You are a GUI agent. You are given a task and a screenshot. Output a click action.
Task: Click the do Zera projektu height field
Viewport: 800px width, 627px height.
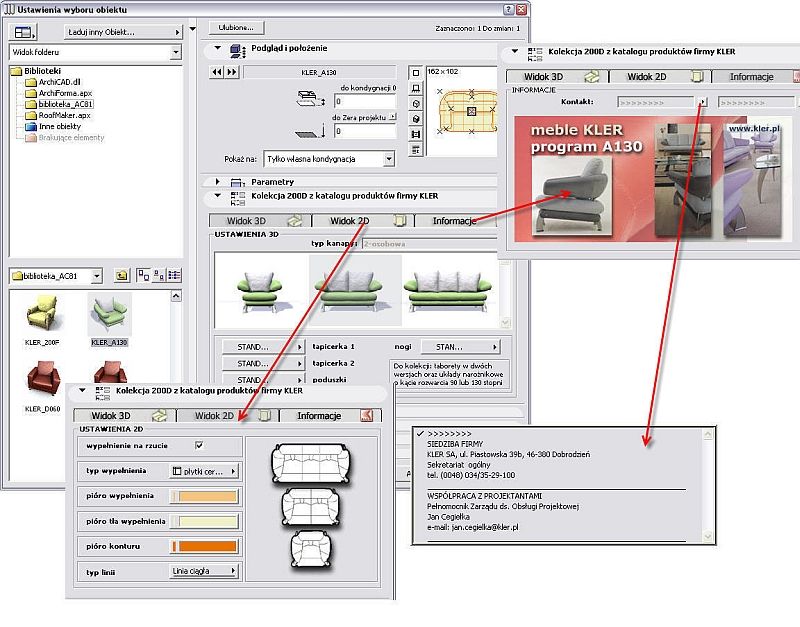tap(365, 131)
